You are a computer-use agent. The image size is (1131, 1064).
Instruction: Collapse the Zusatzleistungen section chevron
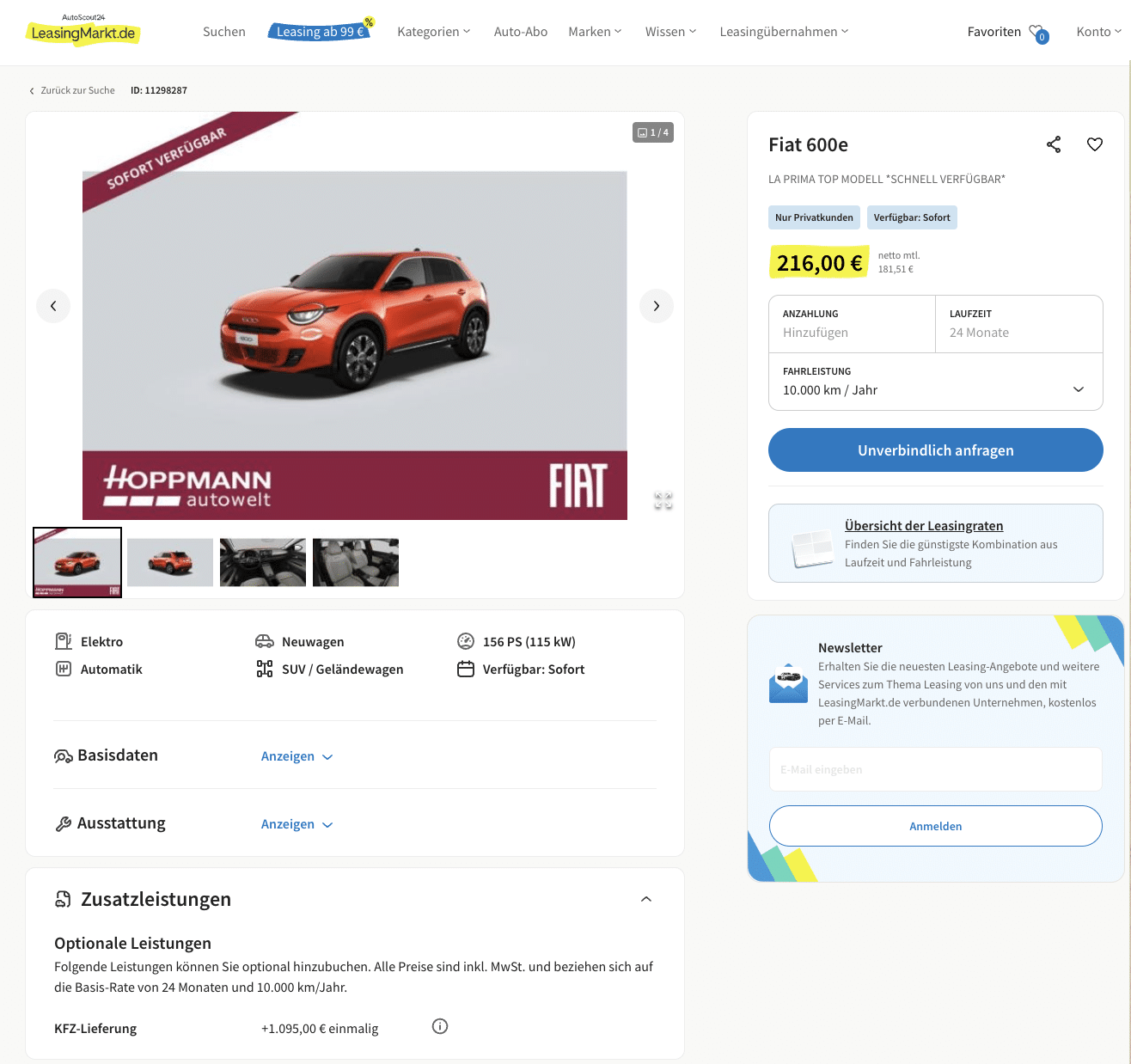[x=646, y=899]
